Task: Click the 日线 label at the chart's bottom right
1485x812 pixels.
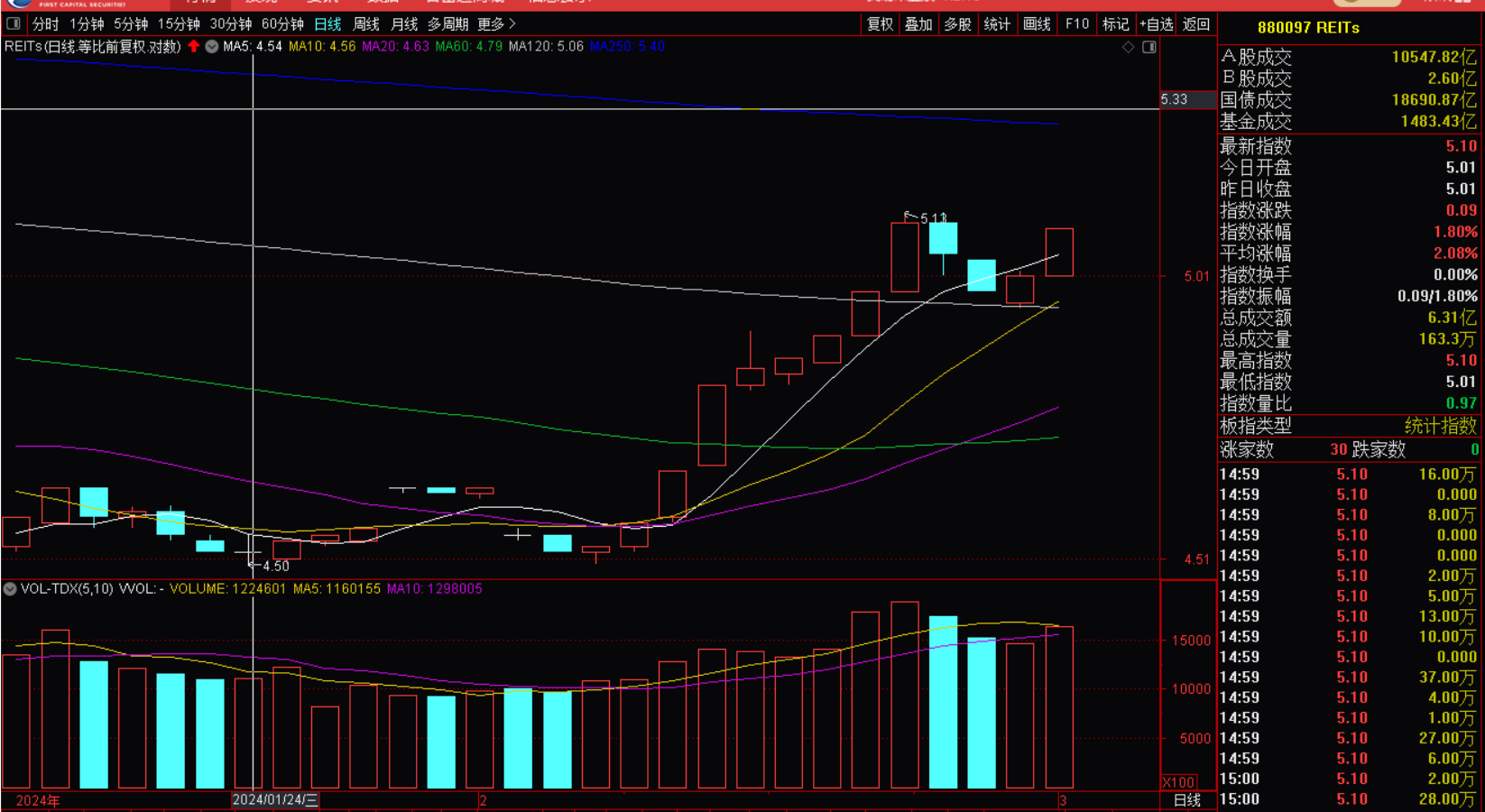Action: pos(1187,800)
